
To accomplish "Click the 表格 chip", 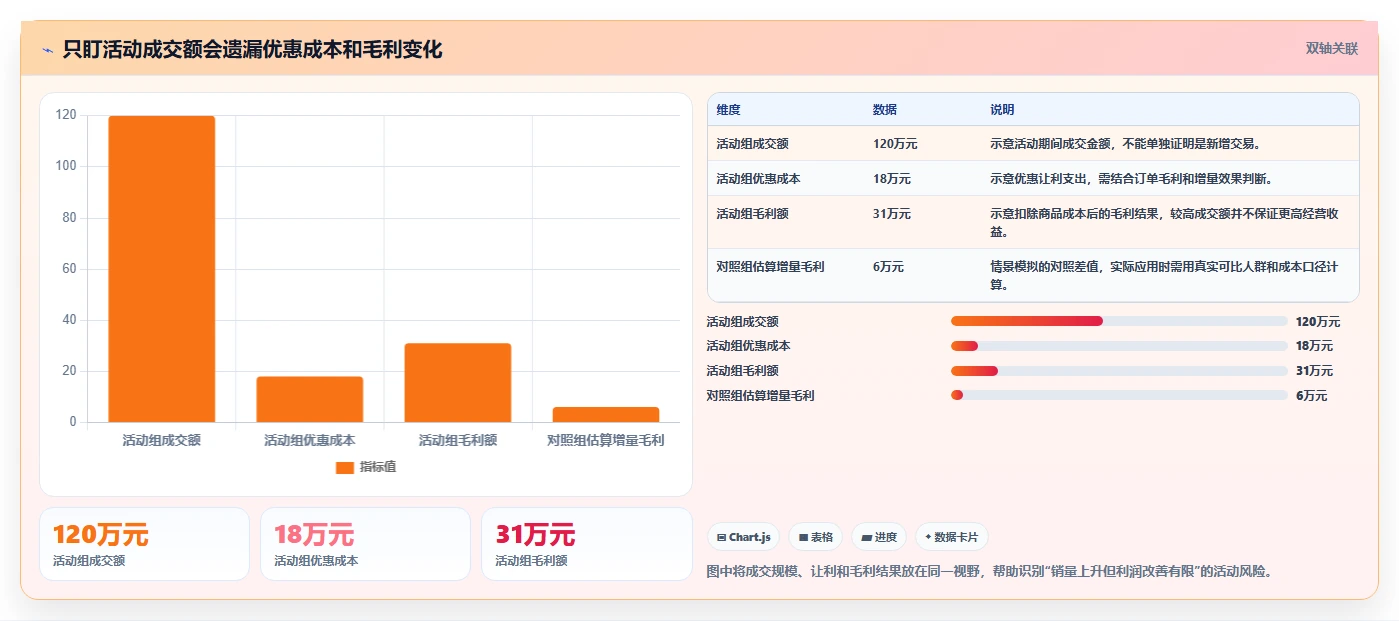I will 816,537.
